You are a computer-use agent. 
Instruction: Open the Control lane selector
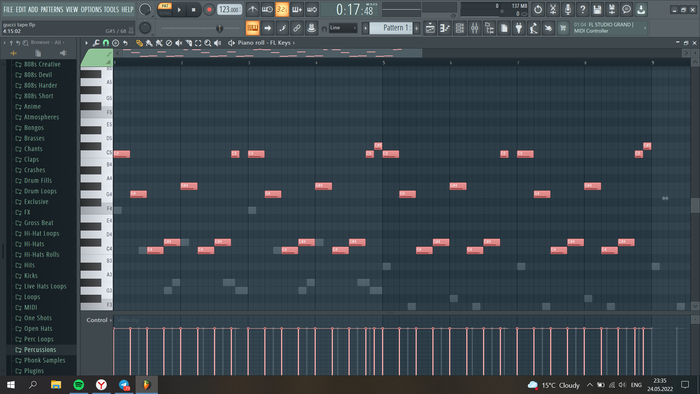(99, 320)
